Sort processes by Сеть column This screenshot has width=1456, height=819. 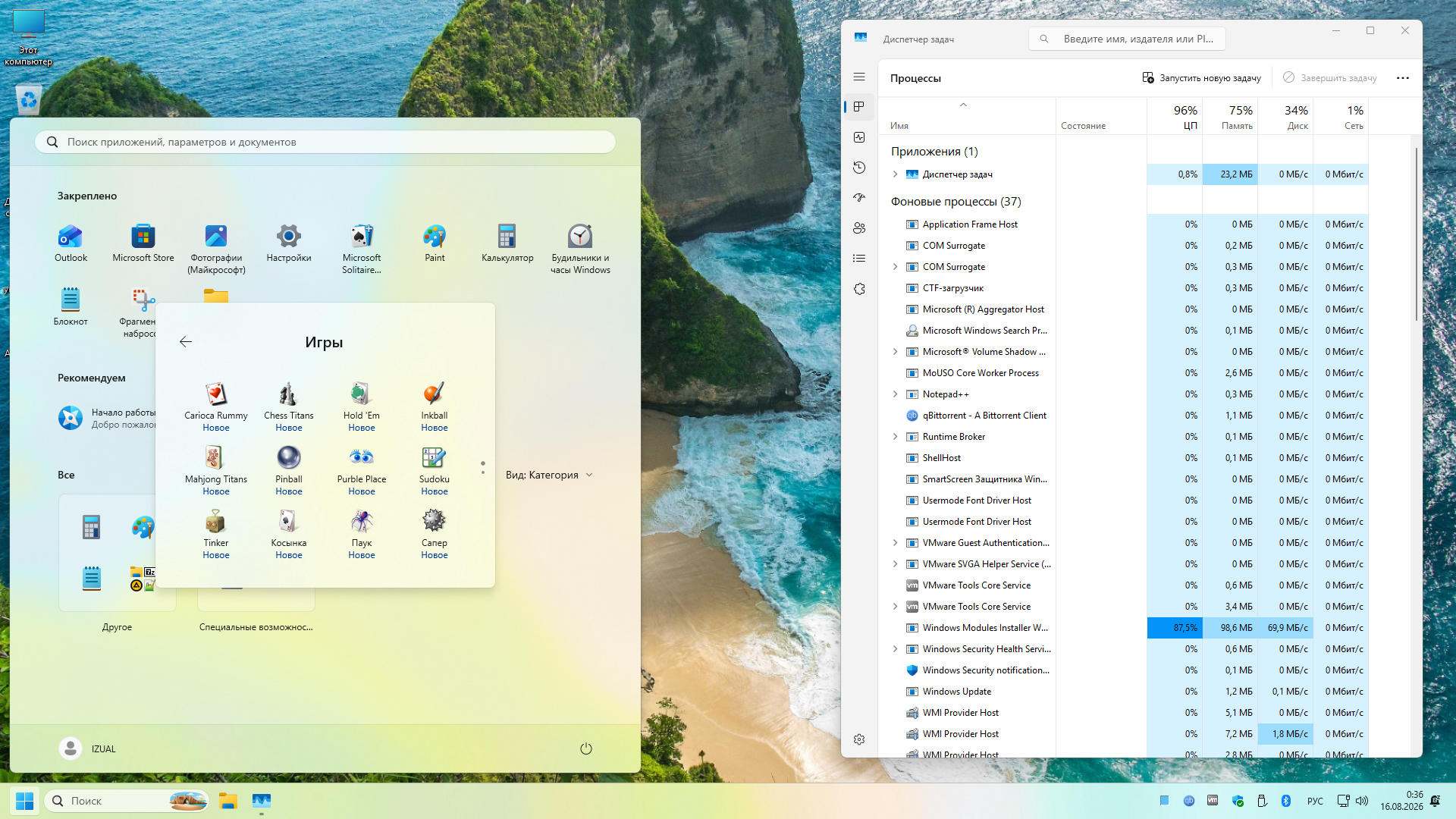pyautogui.click(x=1341, y=117)
